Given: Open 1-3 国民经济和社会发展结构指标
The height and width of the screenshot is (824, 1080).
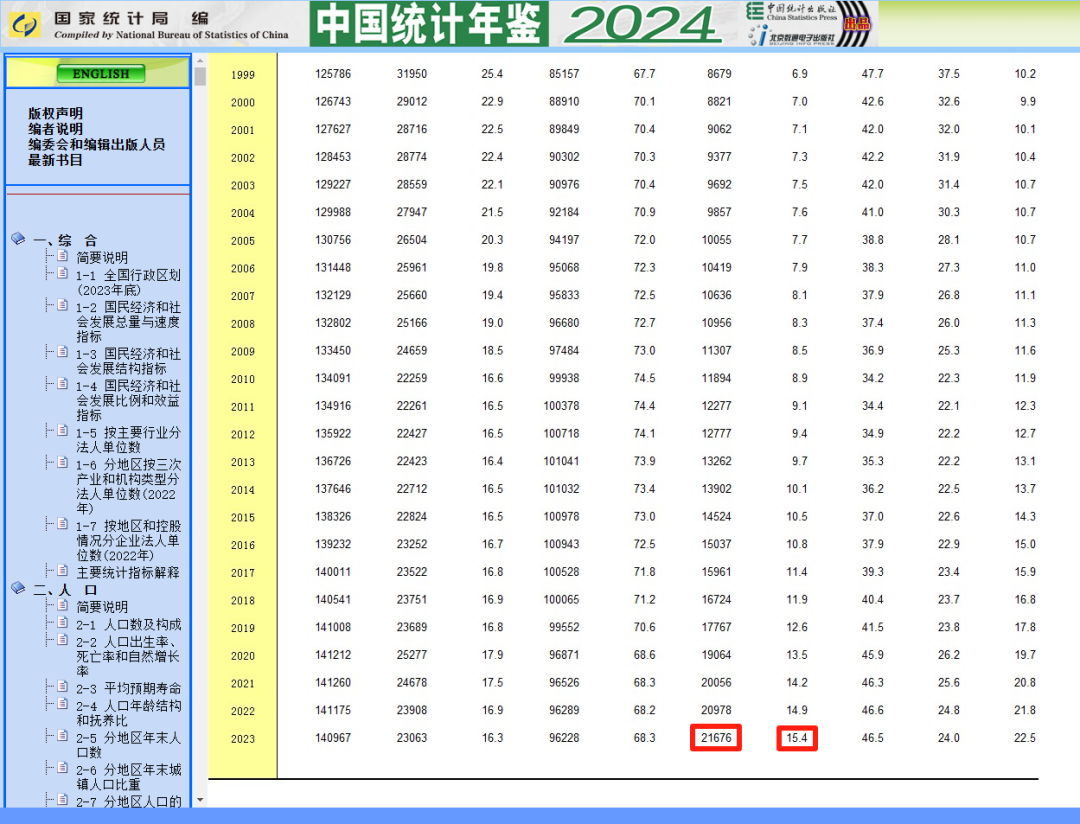Looking at the screenshot, I should [x=128, y=361].
